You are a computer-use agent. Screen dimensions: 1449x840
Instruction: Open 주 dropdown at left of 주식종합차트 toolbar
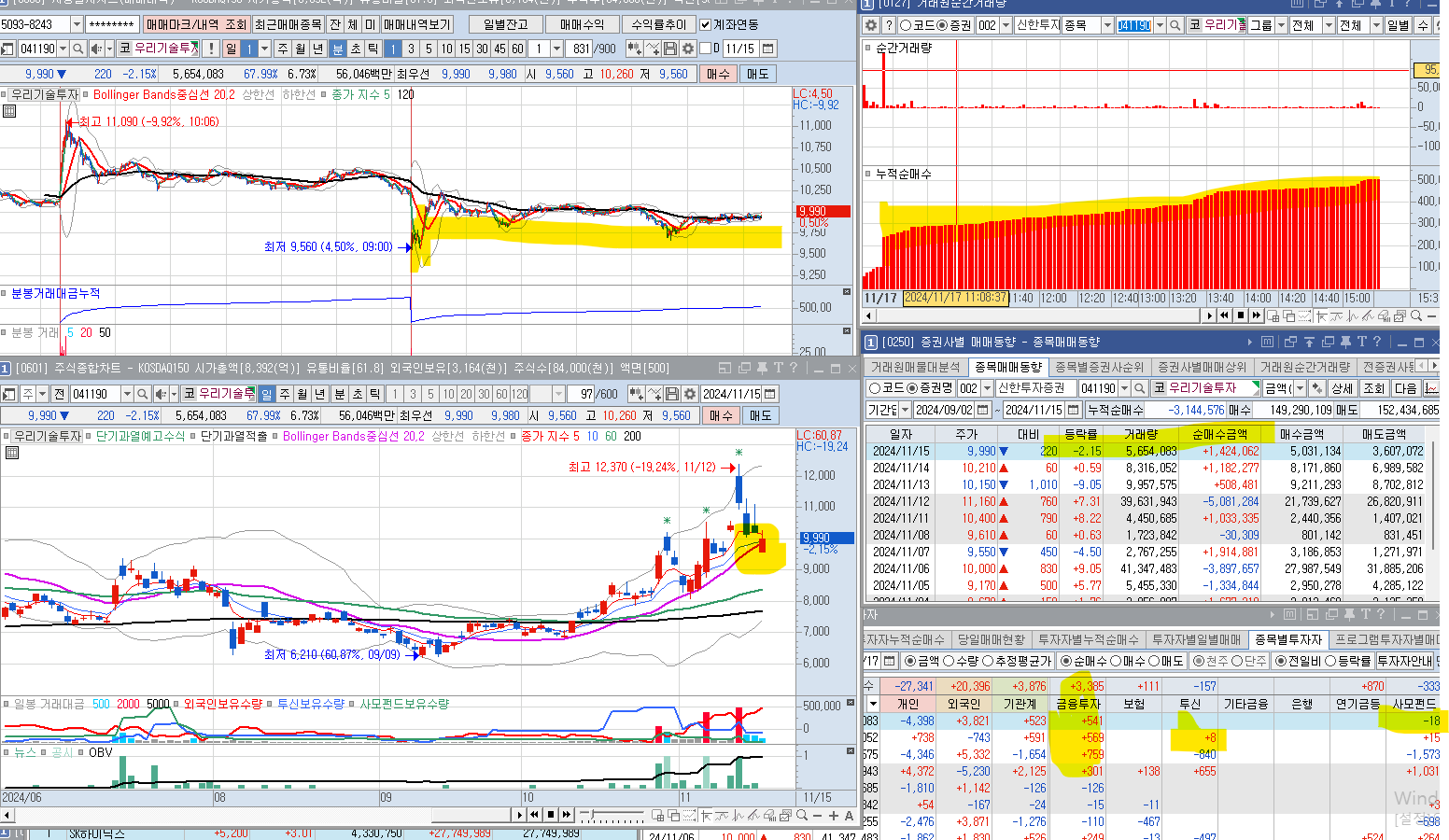click(42, 394)
